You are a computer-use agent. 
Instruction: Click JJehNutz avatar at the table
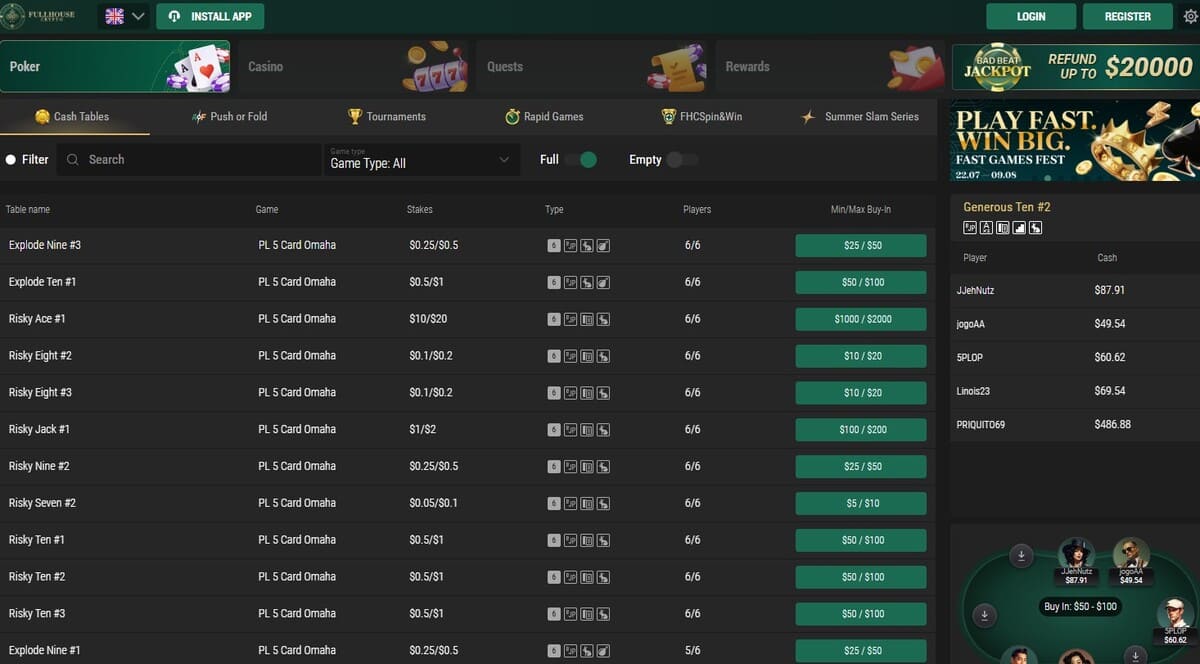pyautogui.click(x=1076, y=554)
